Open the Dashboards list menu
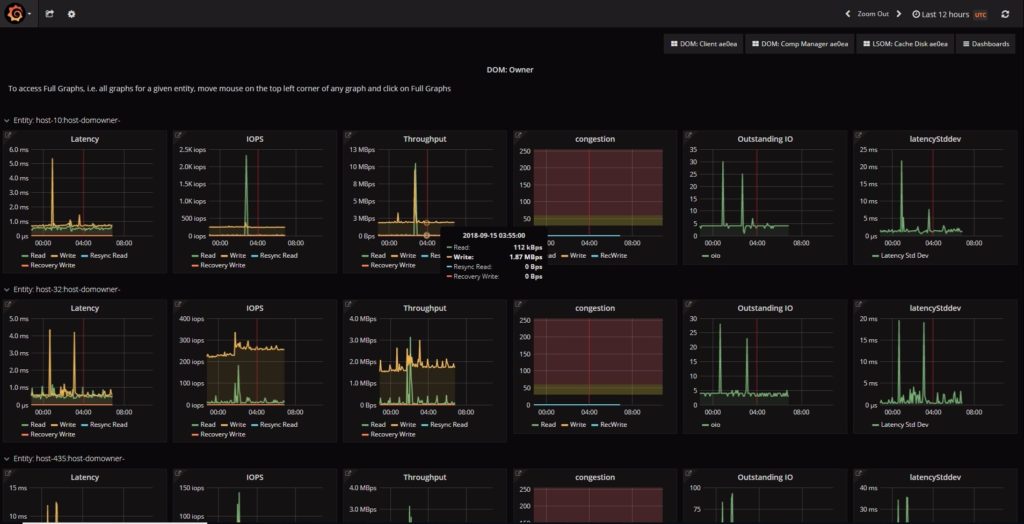 986,44
